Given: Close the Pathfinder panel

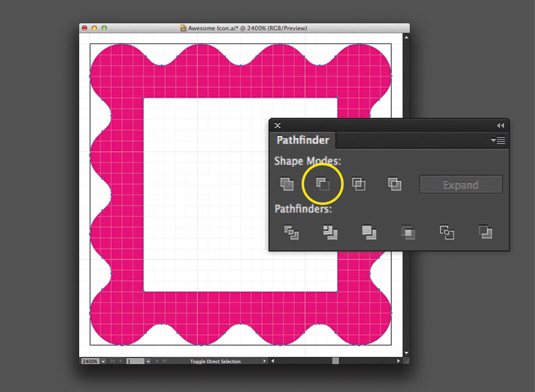Looking at the screenshot, I should tap(277, 126).
